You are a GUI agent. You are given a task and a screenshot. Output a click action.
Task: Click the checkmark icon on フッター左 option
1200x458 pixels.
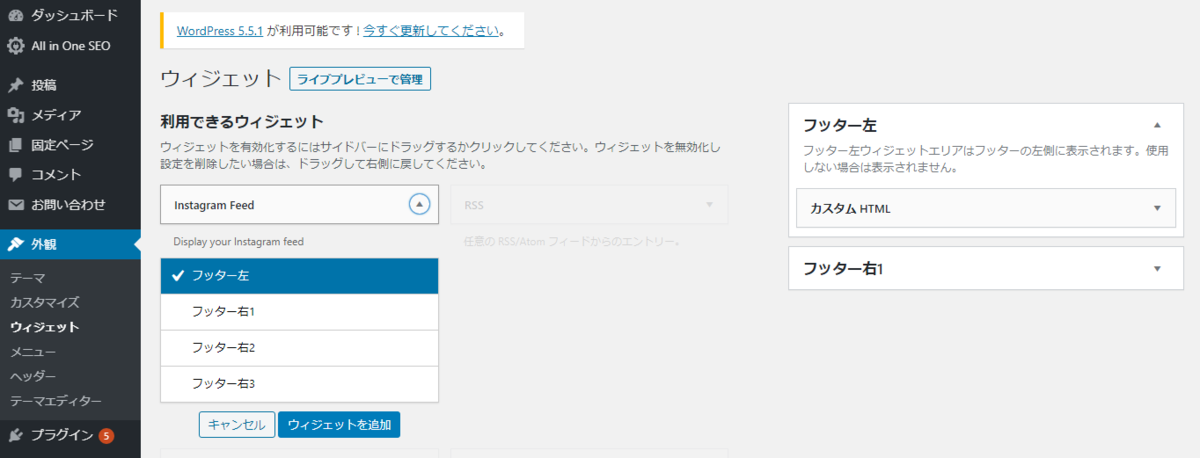tap(177, 277)
